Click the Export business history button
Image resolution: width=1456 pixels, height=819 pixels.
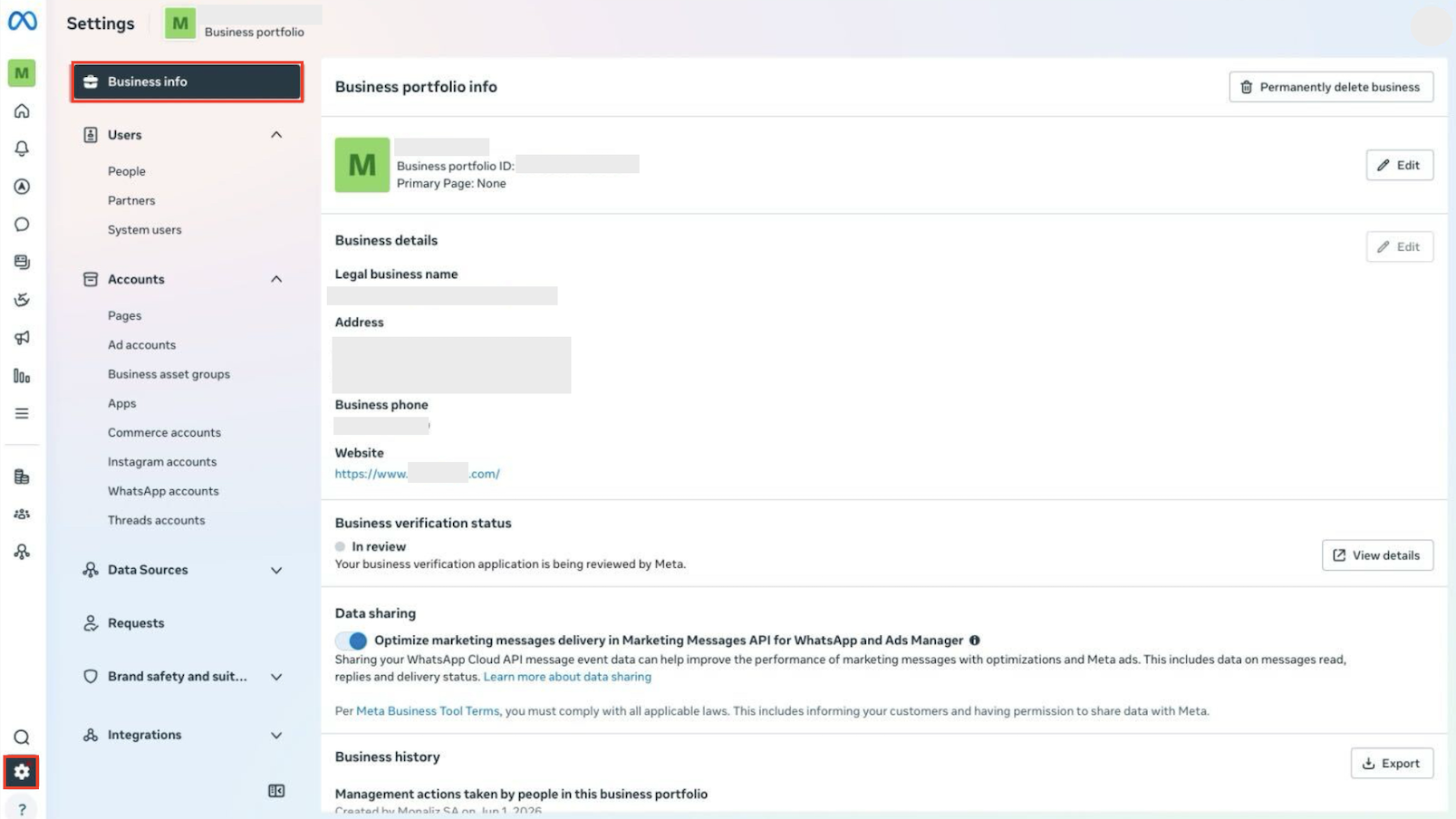coord(1392,764)
